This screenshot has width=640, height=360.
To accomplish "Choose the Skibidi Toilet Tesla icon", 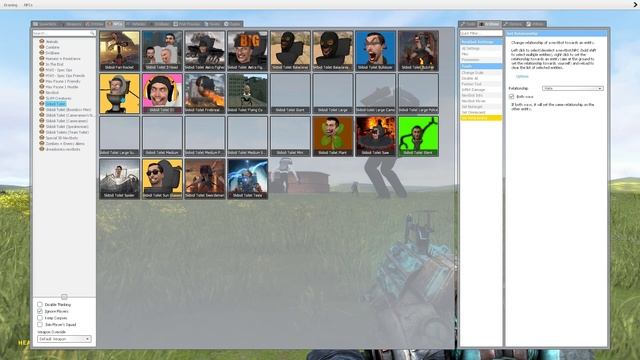I will [247, 179].
